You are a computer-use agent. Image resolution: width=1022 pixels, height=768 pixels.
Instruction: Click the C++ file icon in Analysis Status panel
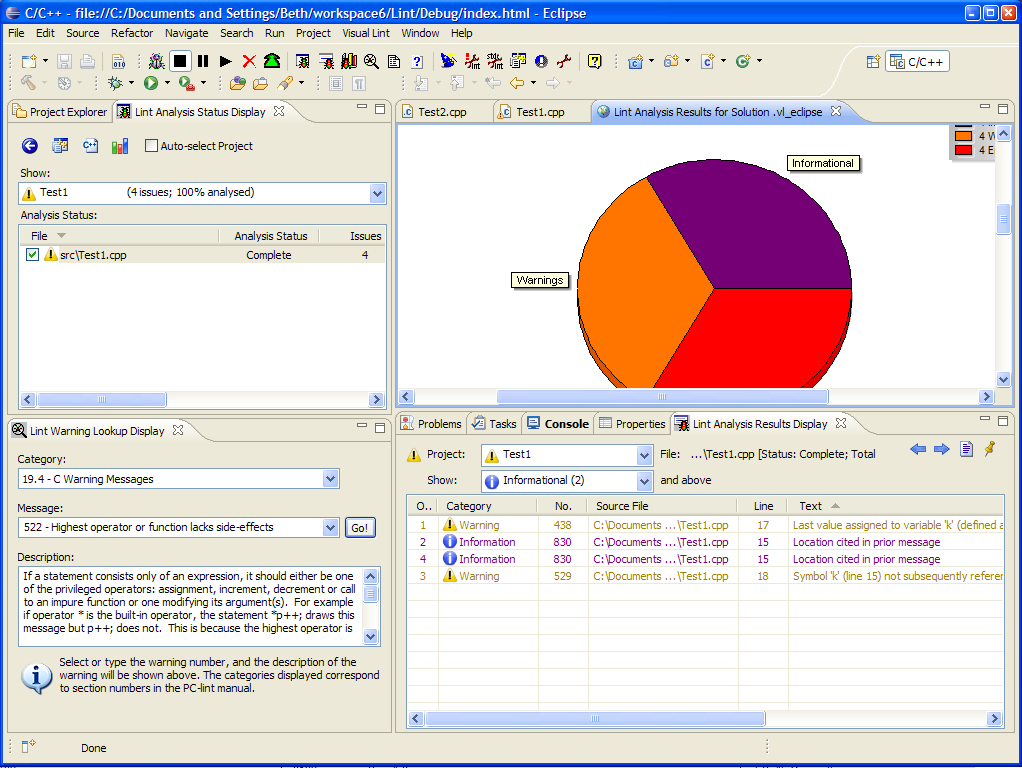point(91,146)
